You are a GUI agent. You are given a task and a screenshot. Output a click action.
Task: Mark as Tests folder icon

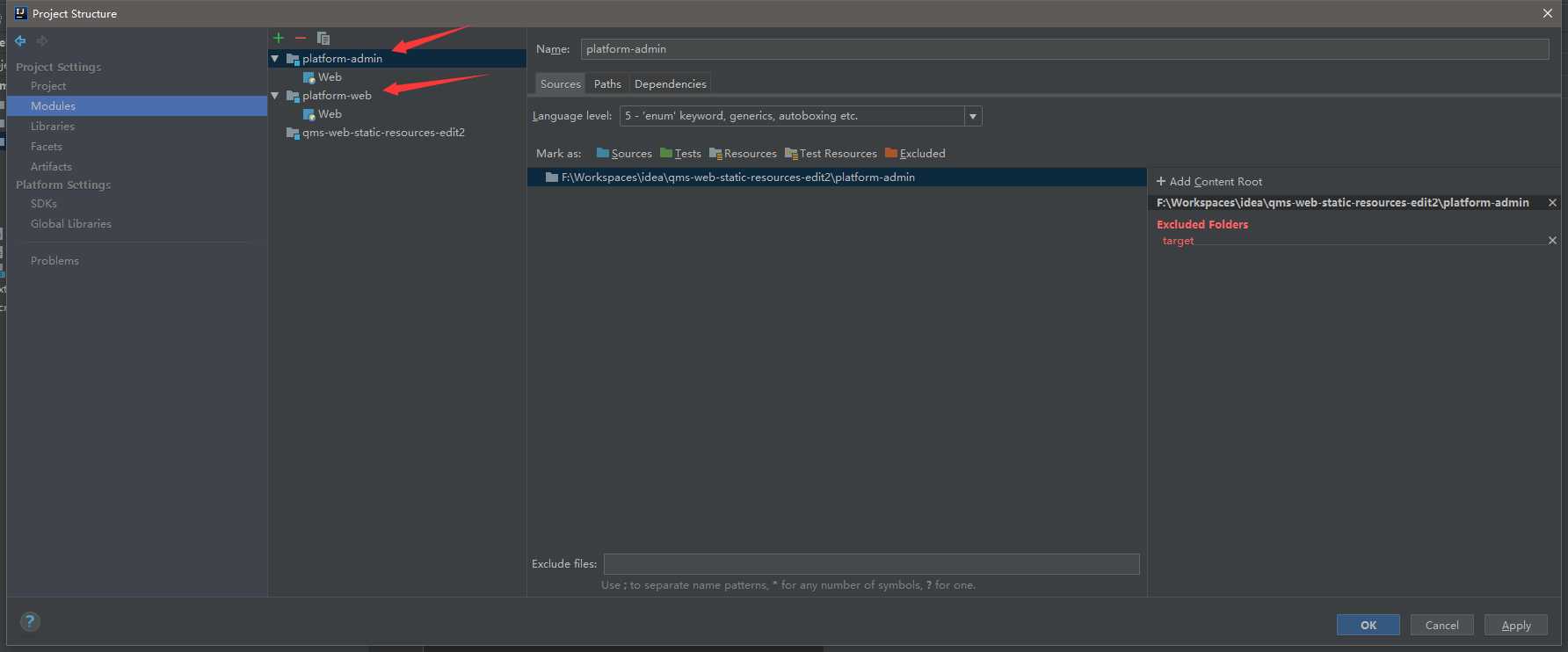click(666, 153)
